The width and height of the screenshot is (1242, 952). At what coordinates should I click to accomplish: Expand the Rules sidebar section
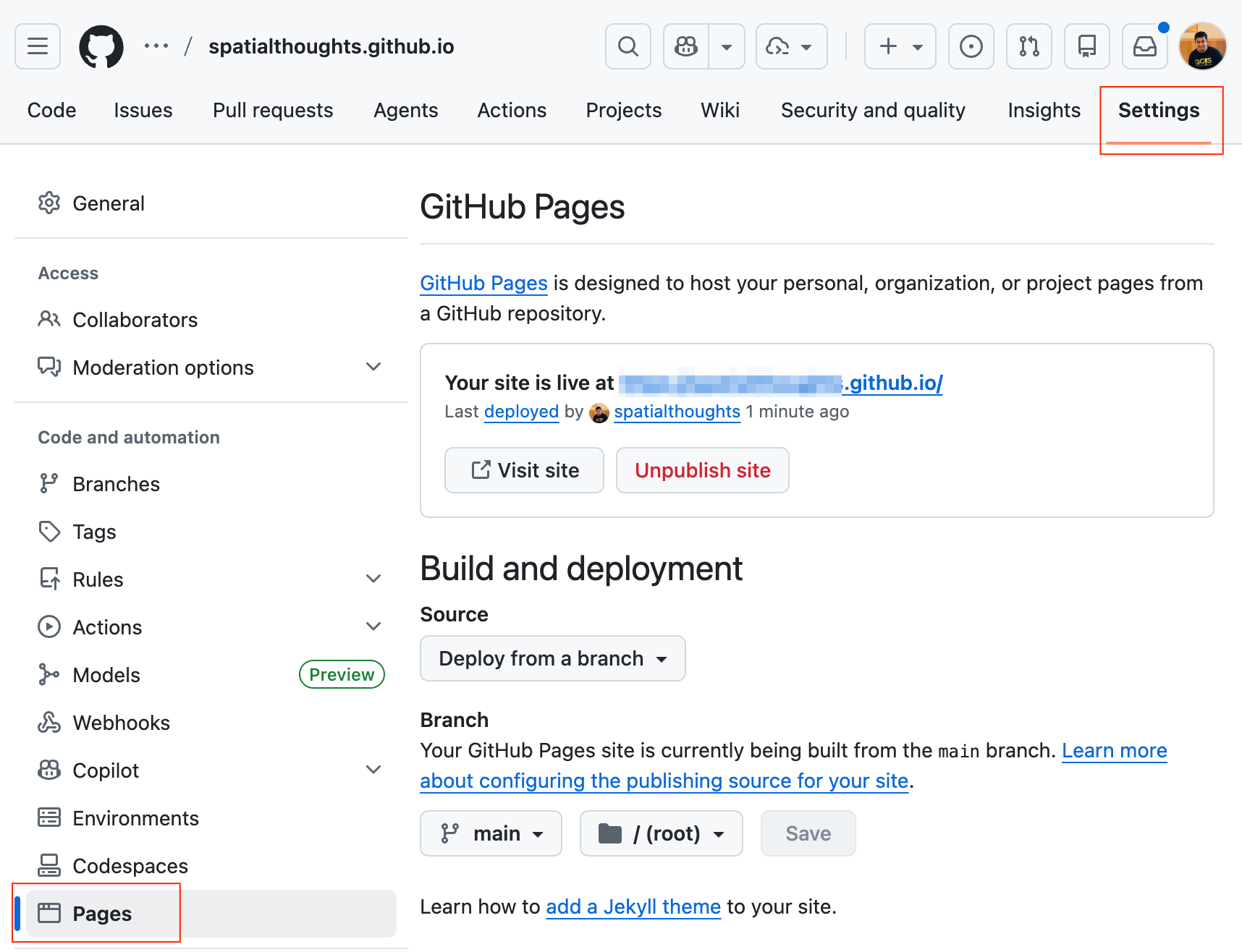(373, 579)
